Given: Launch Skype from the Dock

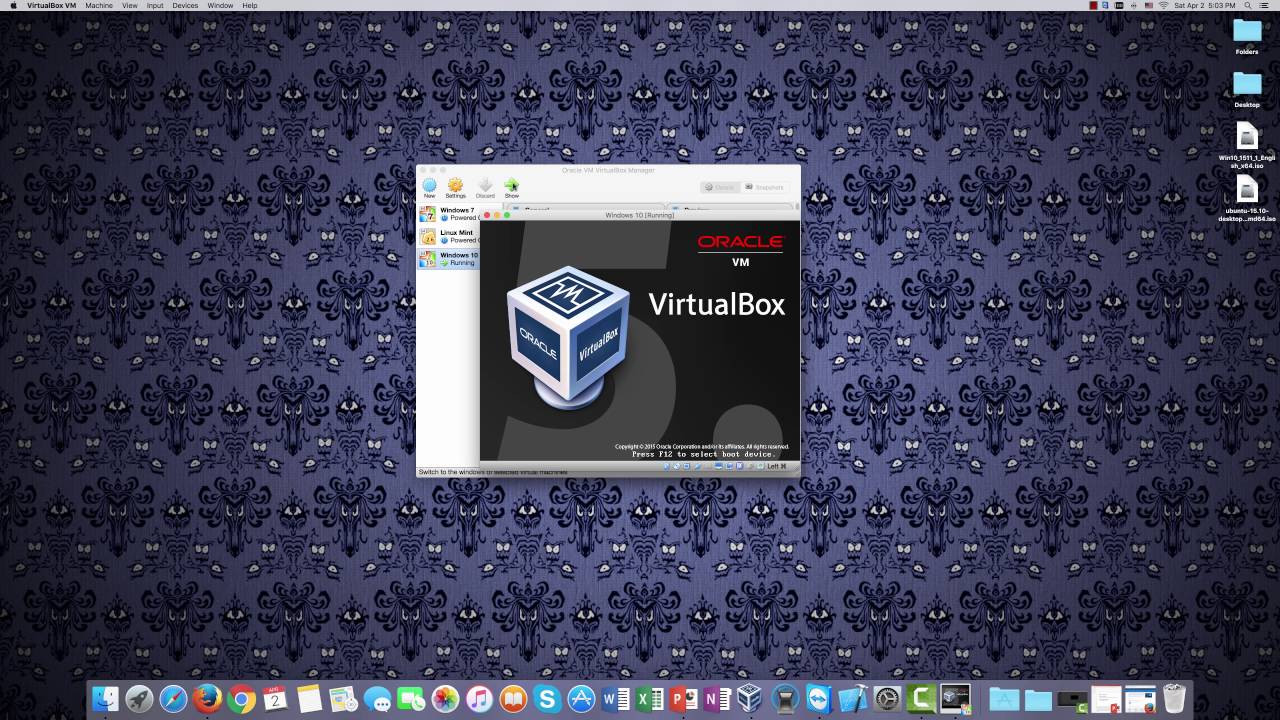Looking at the screenshot, I should point(547,699).
